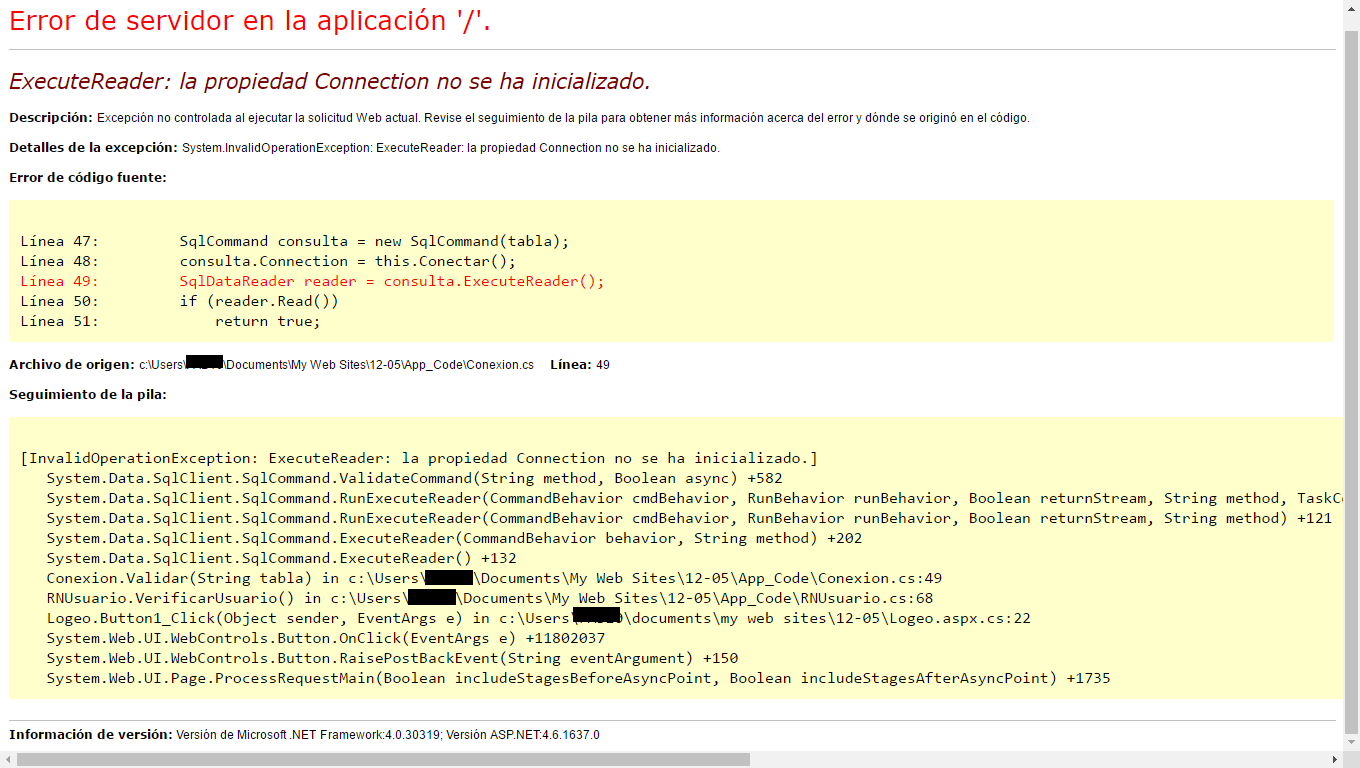This screenshot has height=768, width=1360.
Task: Click the RNUsuario.VerificarUsuario stack line
Action: [489, 598]
